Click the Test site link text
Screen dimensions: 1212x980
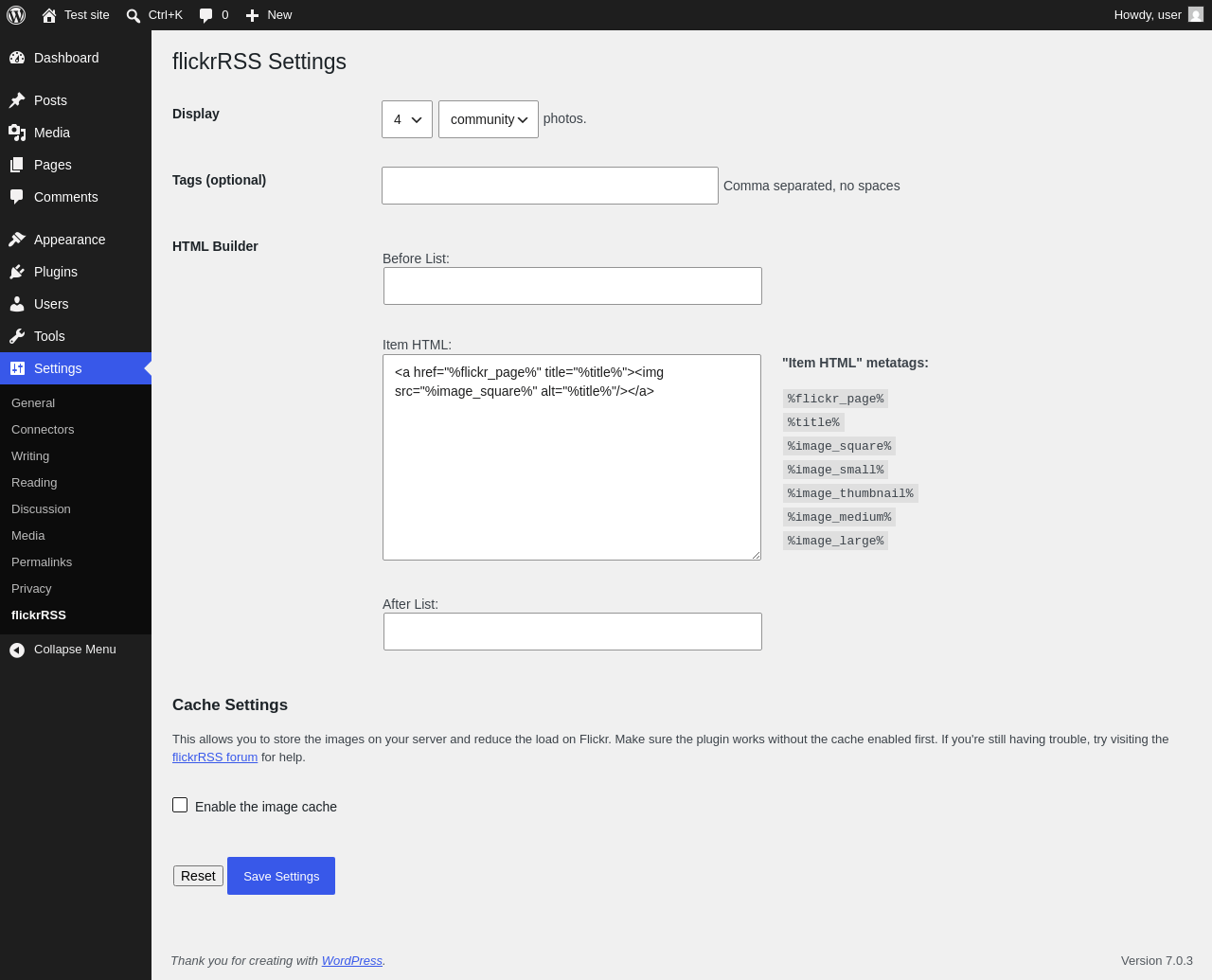click(87, 15)
